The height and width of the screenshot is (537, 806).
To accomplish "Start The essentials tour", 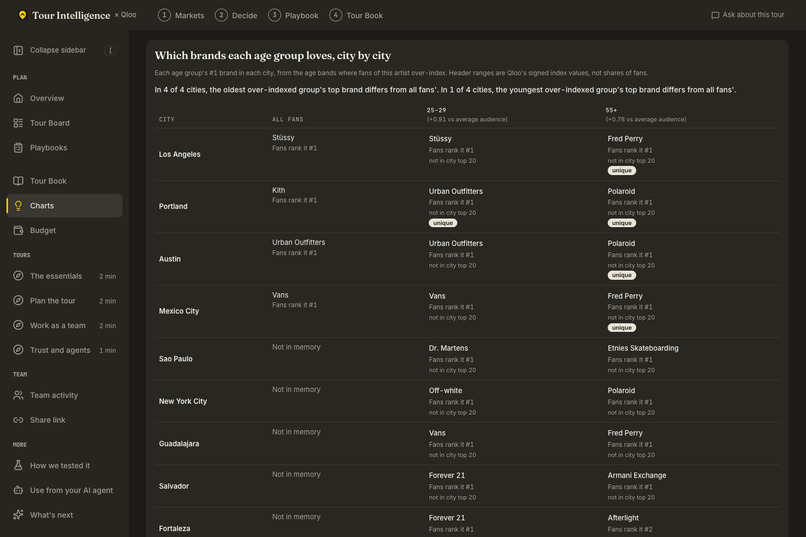I will pos(65,276).
